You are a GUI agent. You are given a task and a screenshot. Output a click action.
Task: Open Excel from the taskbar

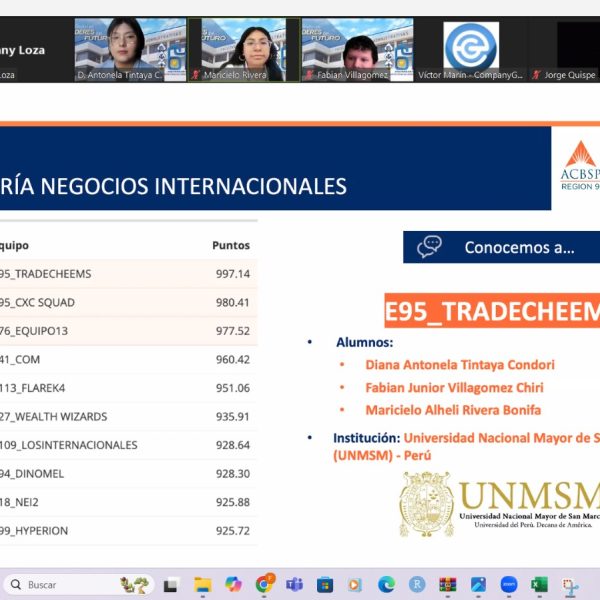pos(539,585)
